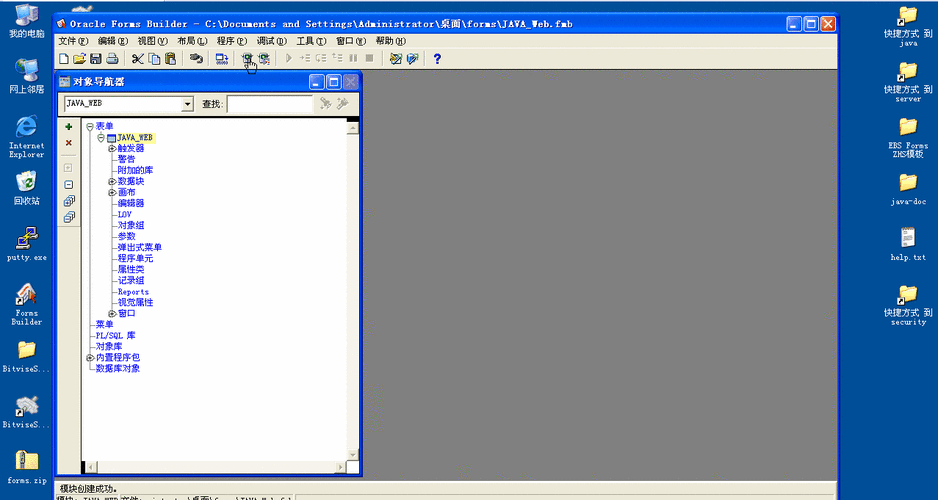
Task: Expand the 数据块 tree node
Action: [112, 181]
